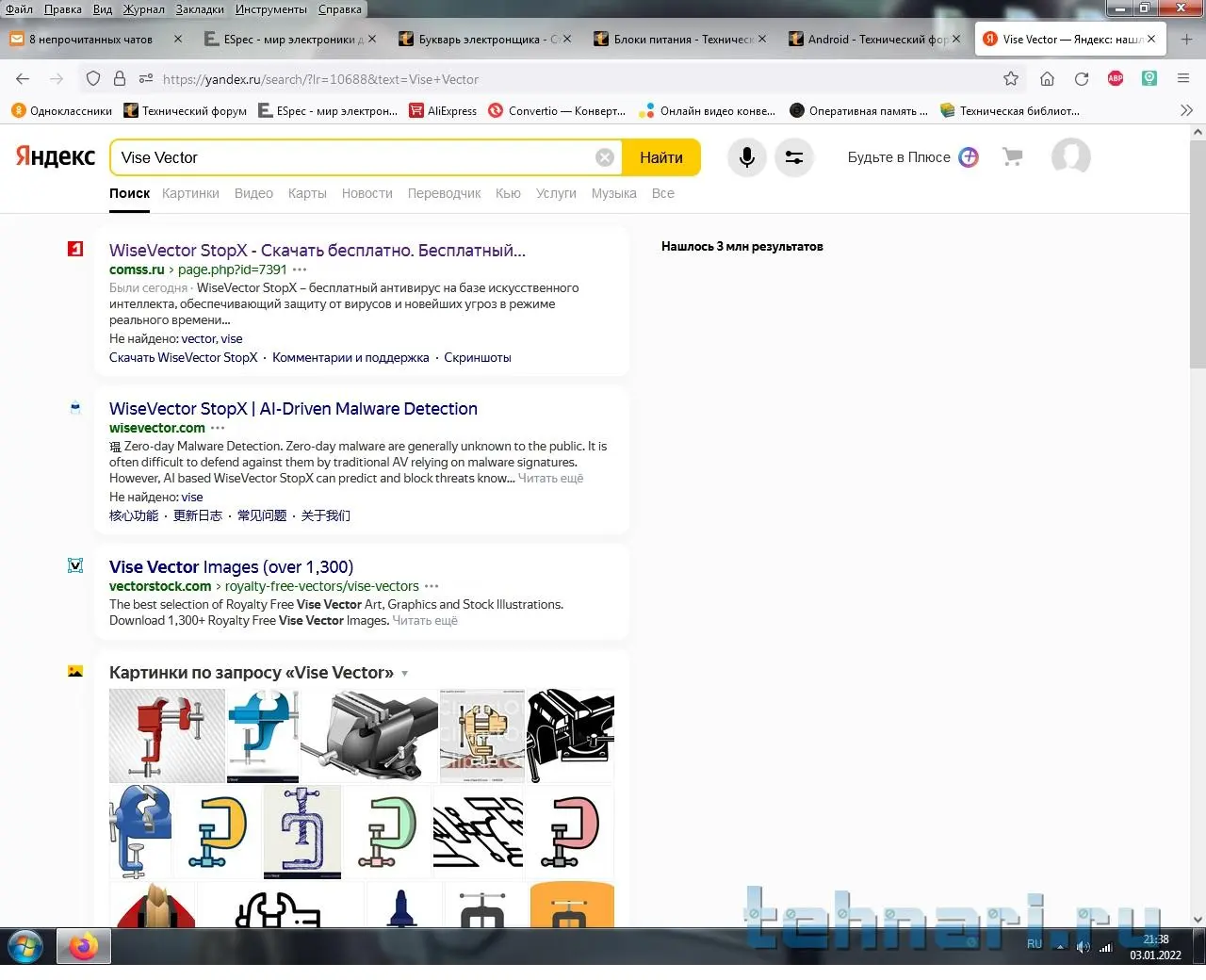Open the Справка menu
Image resolution: width=1206 pixels, height=980 pixels.
tap(339, 9)
